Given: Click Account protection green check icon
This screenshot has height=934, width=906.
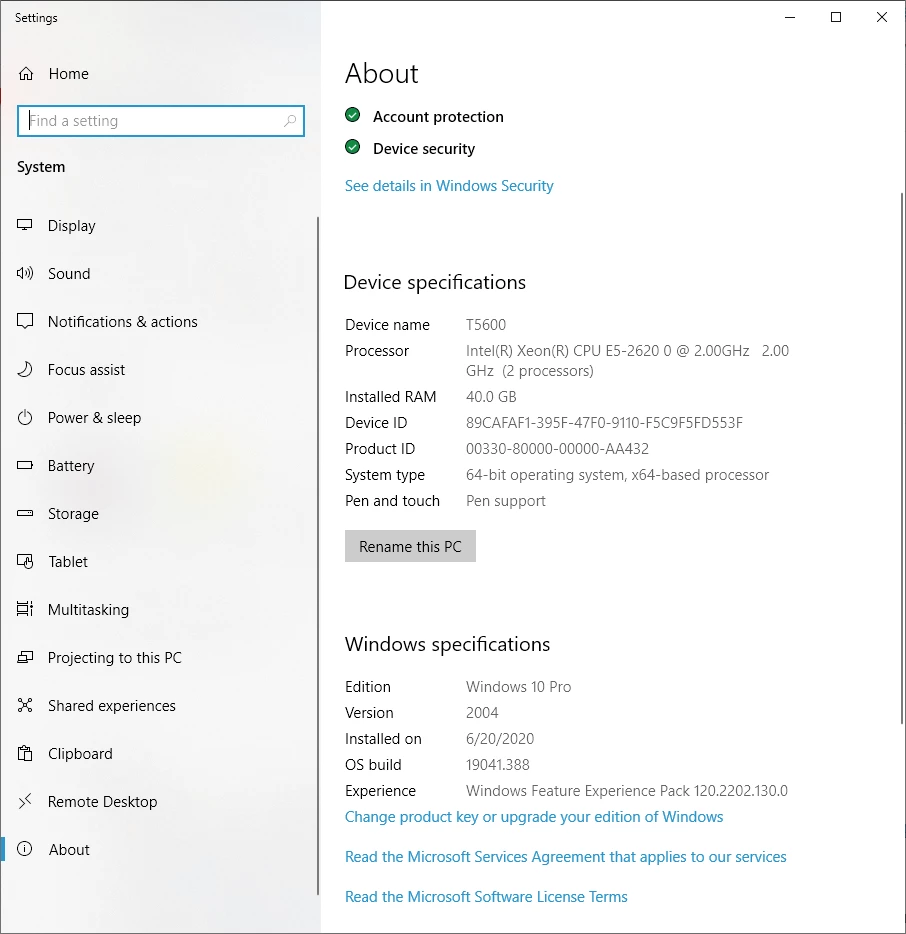Looking at the screenshot, I should [353, 115].
